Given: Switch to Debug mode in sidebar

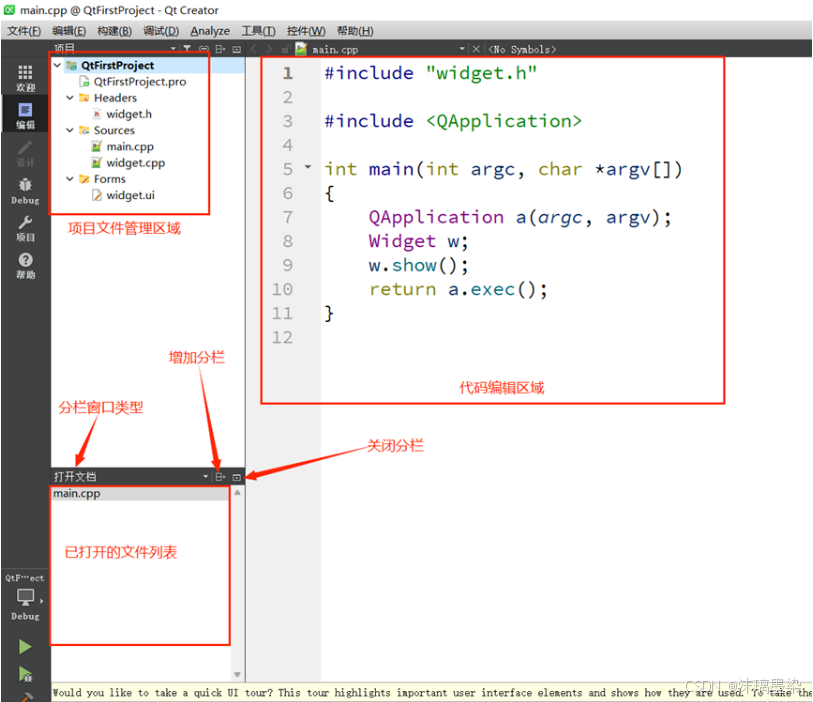Looking at the screenshot, I should [25, 191].
